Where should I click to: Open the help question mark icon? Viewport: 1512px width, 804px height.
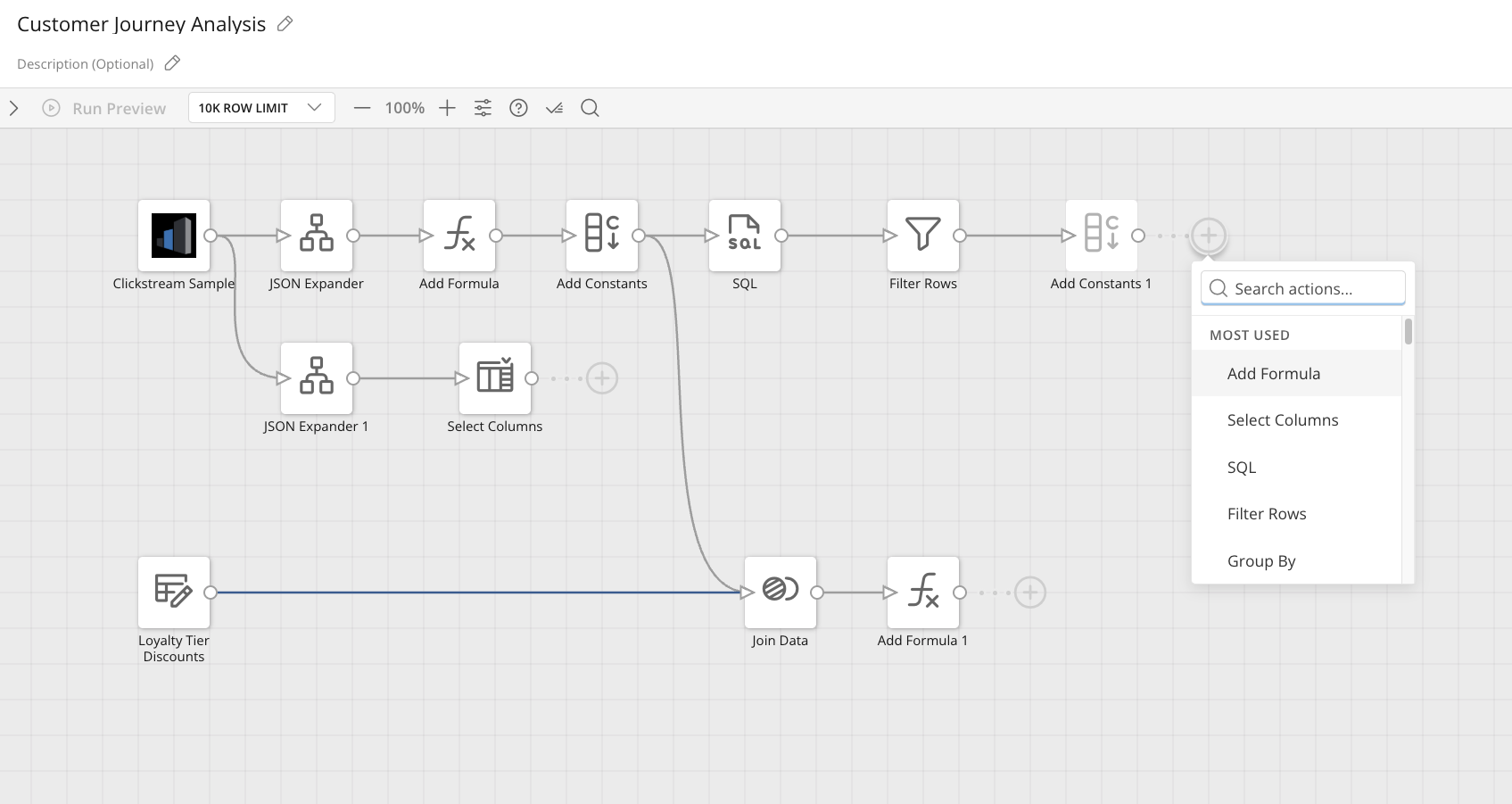[x=518, y=108]
